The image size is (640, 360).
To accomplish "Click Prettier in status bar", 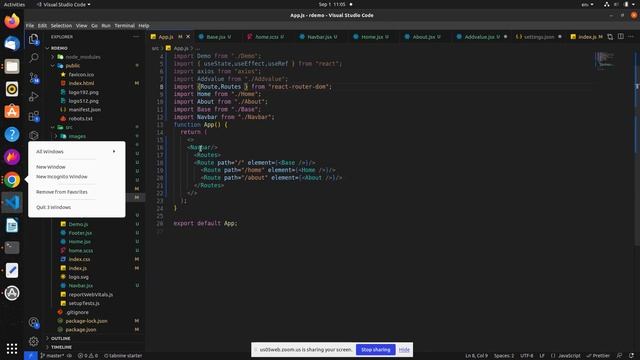I will [x=598, y=356].
